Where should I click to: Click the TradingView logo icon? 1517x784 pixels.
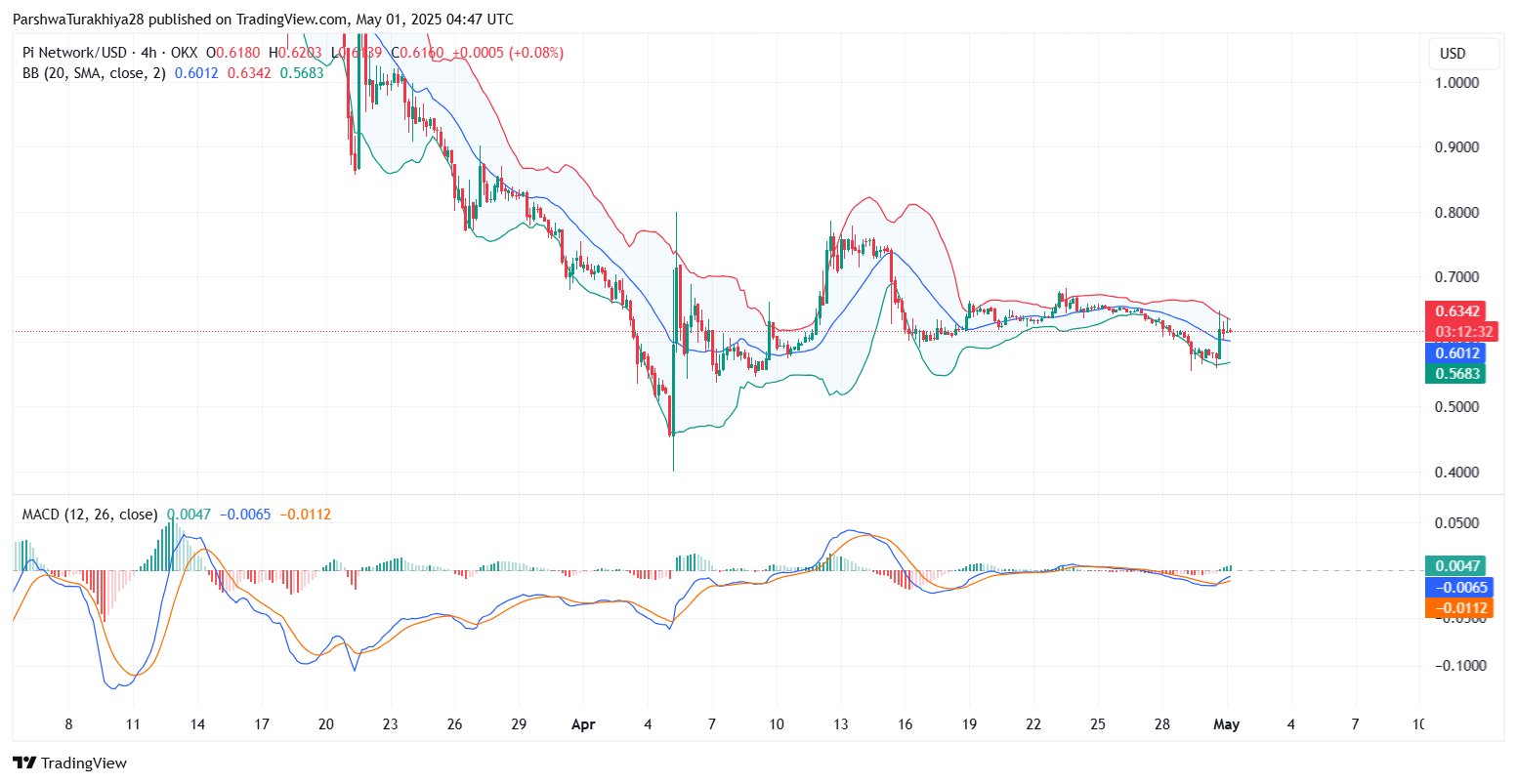coord(24,763)
